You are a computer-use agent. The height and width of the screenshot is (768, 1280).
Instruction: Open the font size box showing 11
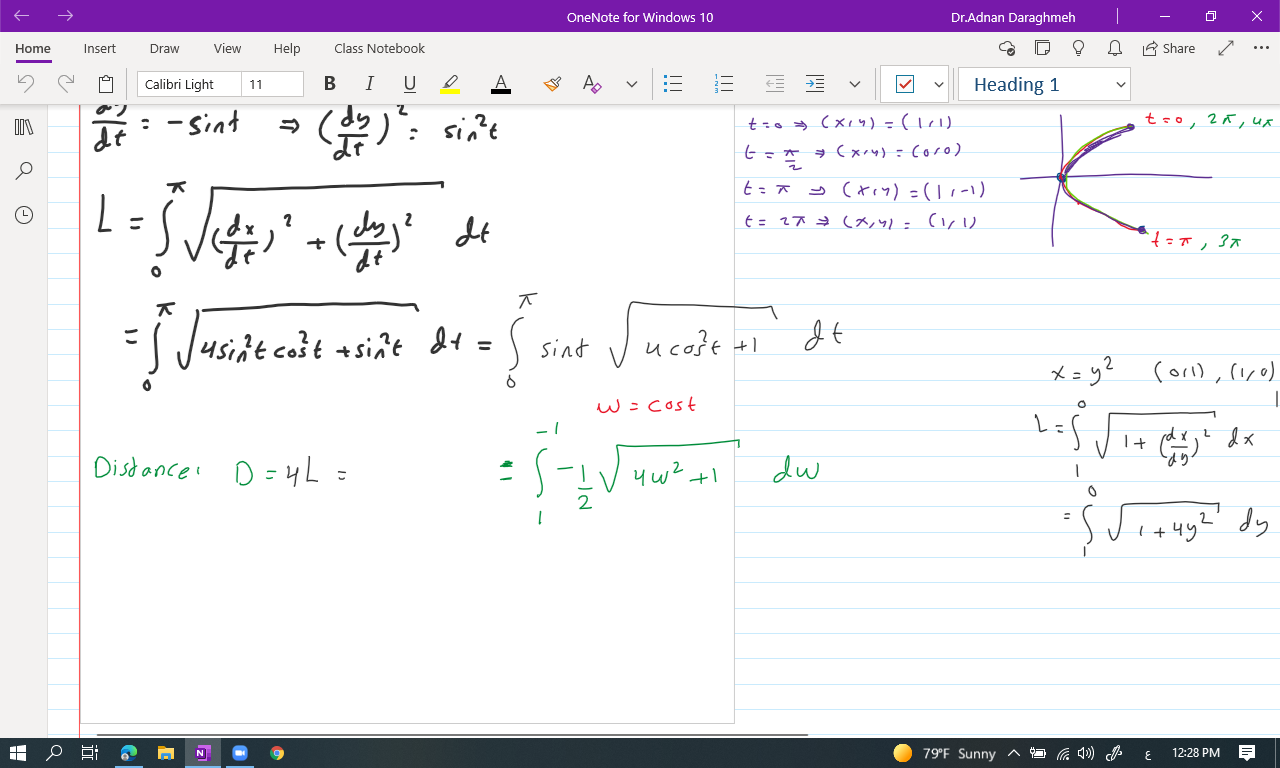(272, 84)
